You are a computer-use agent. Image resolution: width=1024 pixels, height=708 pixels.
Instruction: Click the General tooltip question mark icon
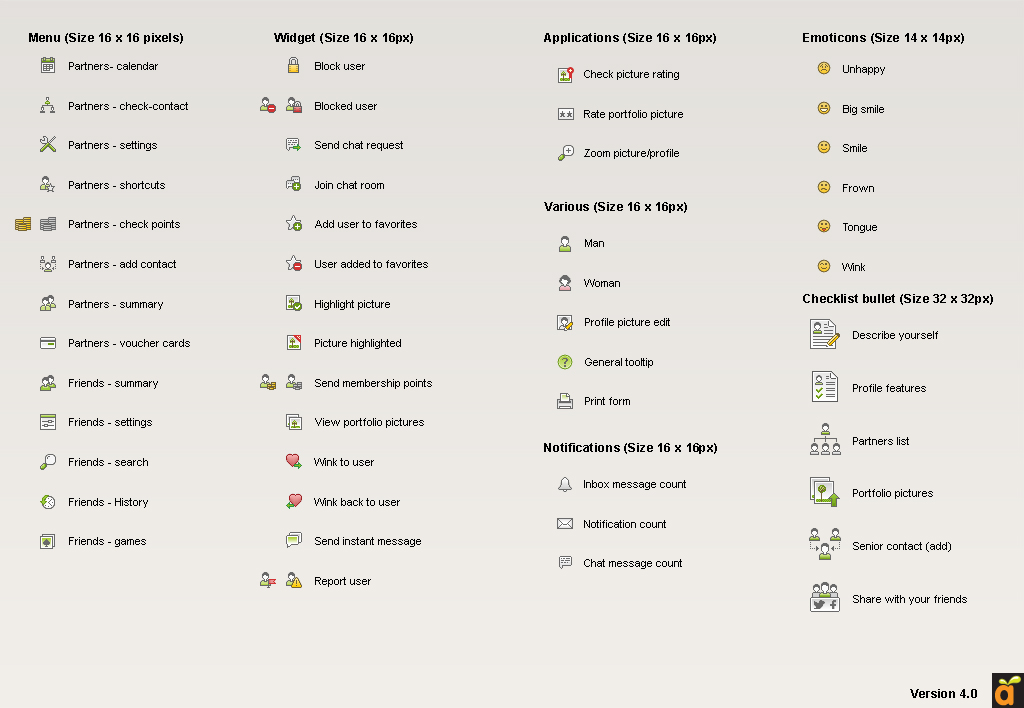(565, 362)
